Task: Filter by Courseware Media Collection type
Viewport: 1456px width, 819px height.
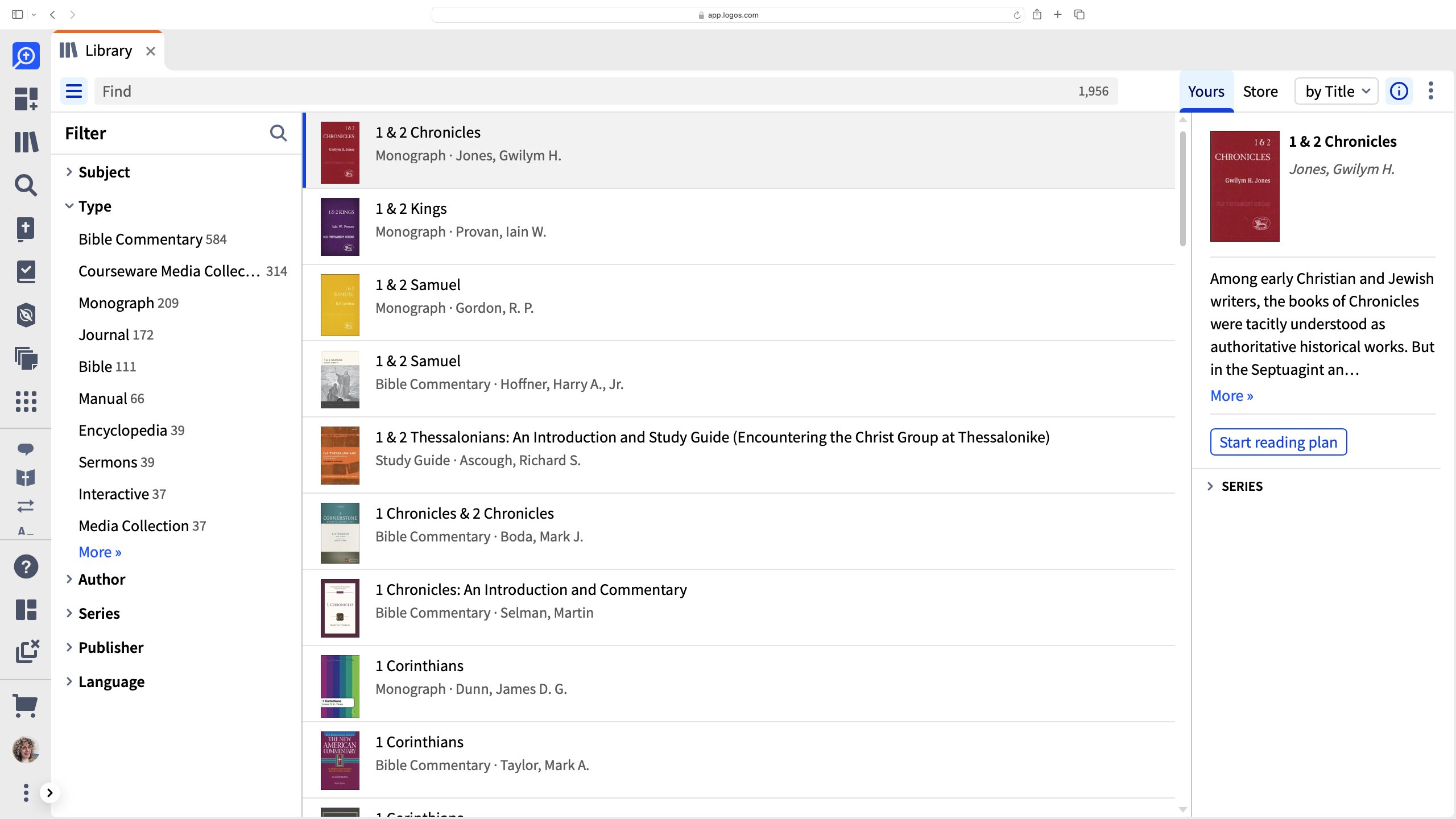Action: pyautogui.click(x=183, y=271)
